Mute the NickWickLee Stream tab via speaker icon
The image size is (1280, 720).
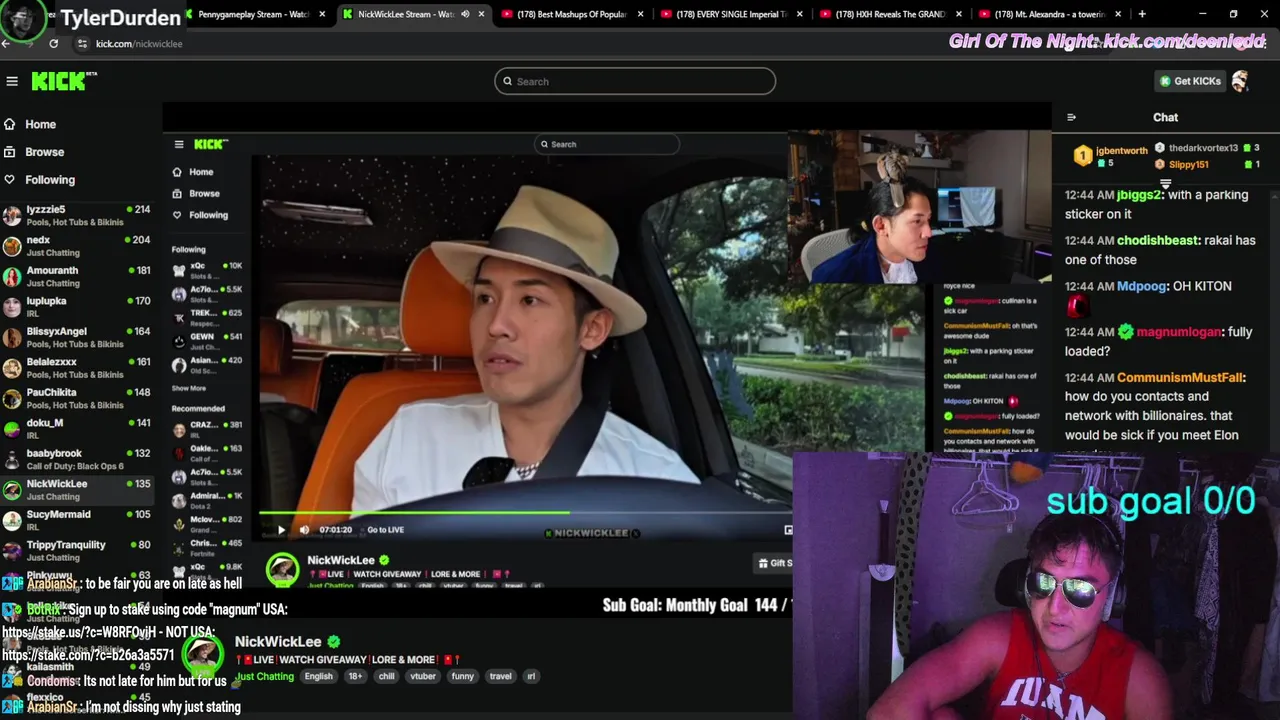pos(465,14)
